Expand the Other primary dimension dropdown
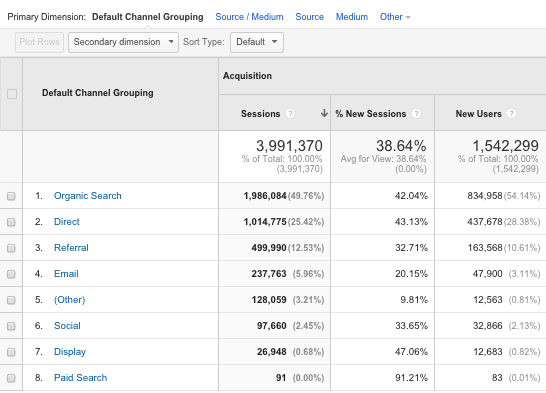The image size is (546, 393). pyautogui.click(x=395, y=17)
